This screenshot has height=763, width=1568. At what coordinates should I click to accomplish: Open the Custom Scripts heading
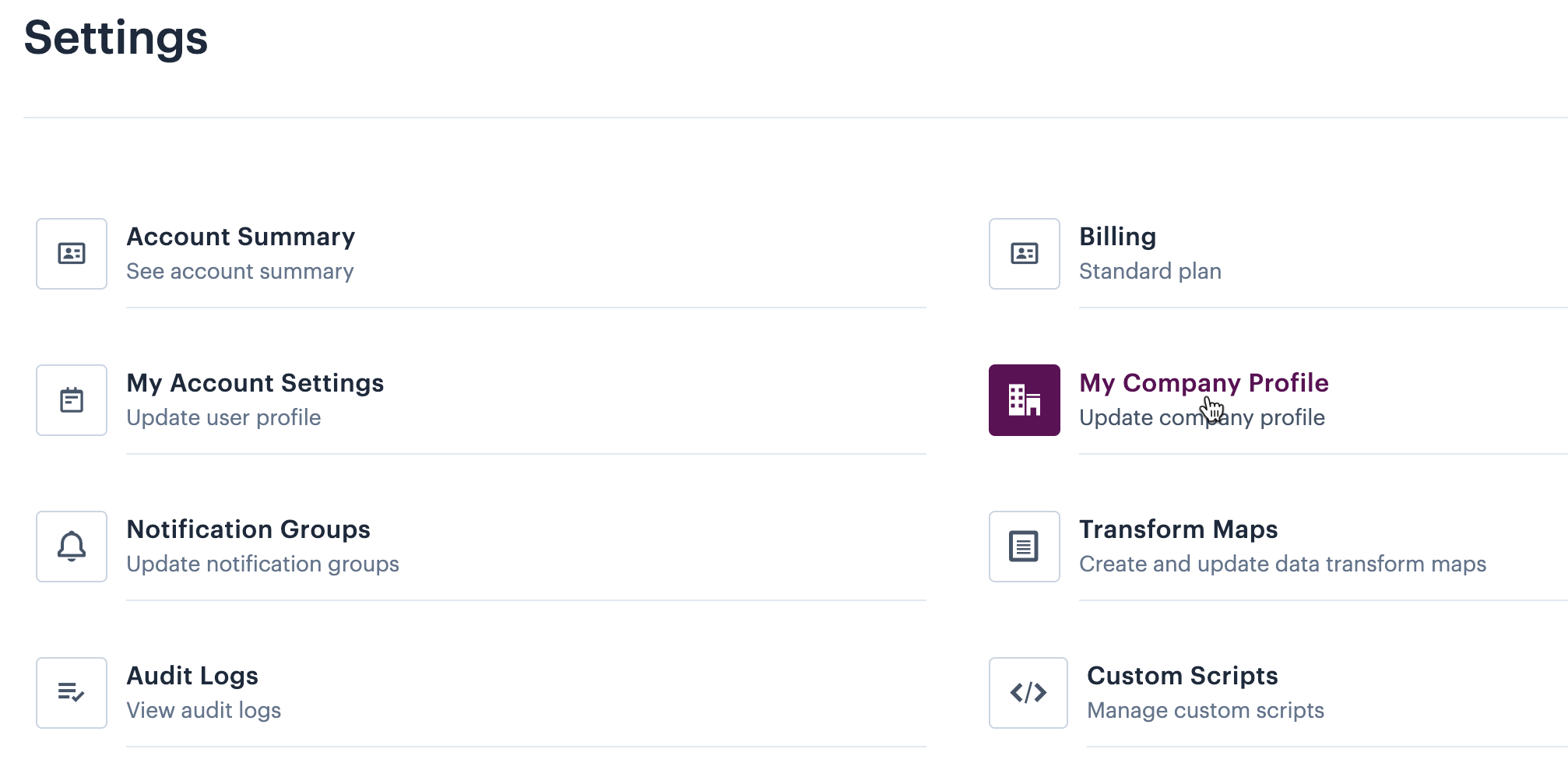[x=1182, y=676]
